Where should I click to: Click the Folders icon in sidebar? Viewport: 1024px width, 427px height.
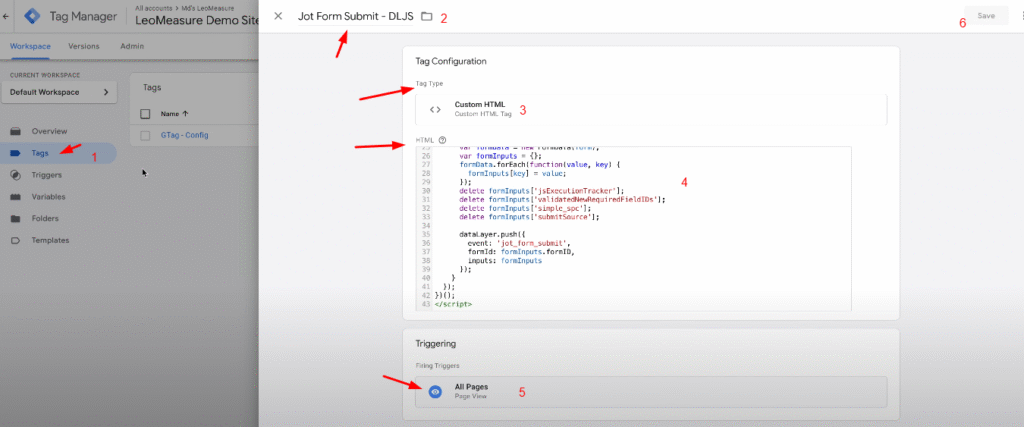(x=16, y=218)
